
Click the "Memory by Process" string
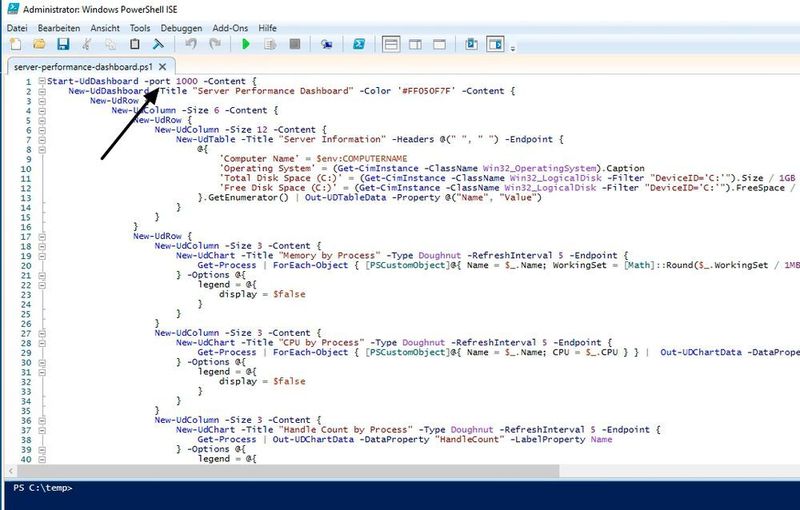(x=329, y=256)
